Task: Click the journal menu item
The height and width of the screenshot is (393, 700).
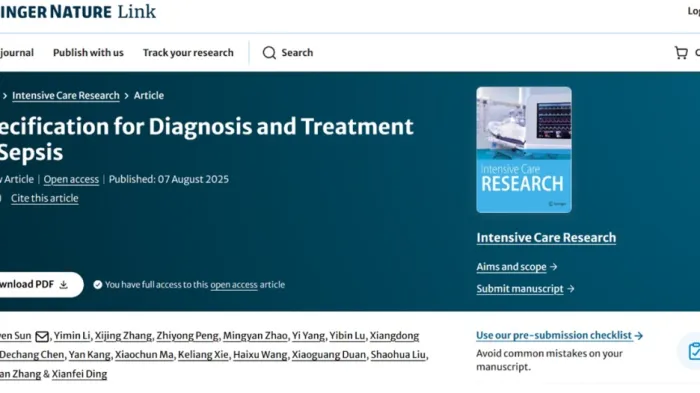Action: click(17, 53)
